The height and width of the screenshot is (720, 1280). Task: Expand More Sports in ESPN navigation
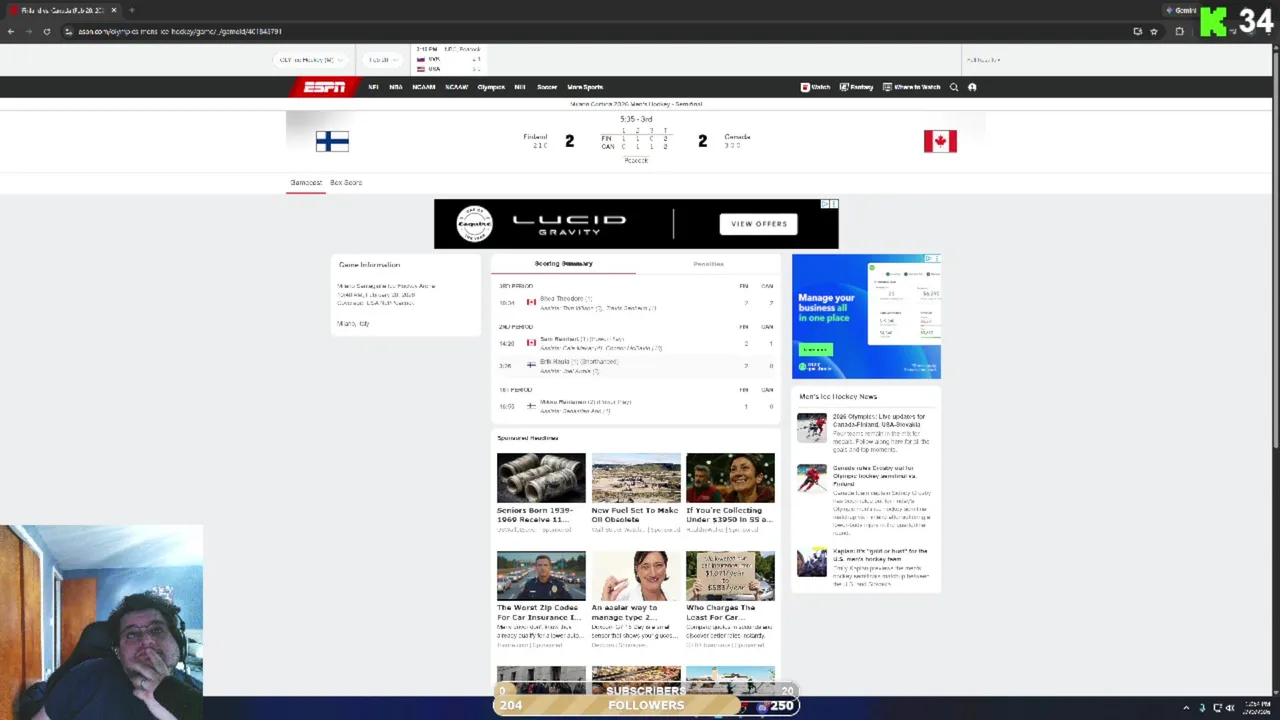585,87
